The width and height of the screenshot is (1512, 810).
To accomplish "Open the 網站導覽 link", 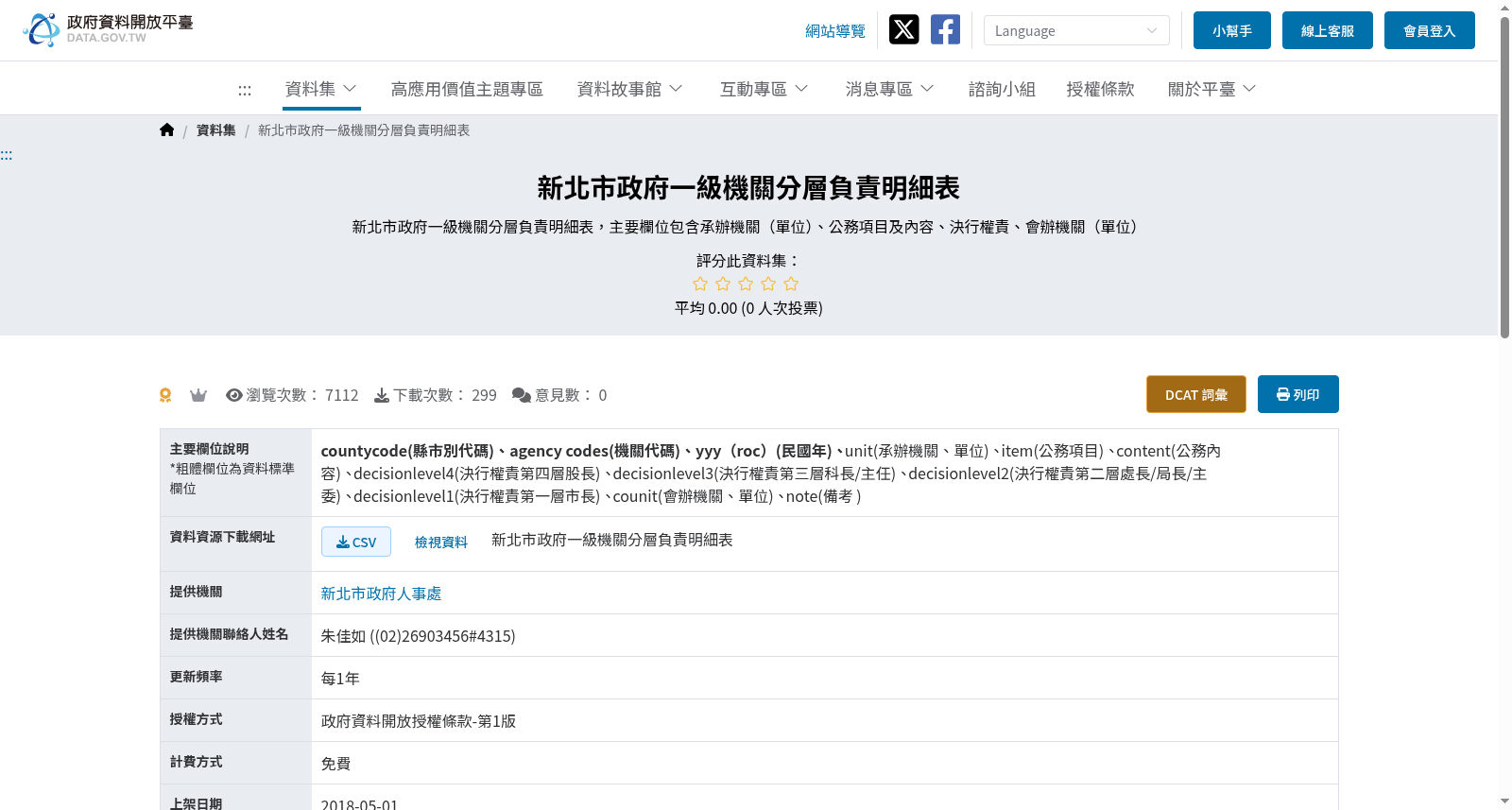I will coord(835,31).
